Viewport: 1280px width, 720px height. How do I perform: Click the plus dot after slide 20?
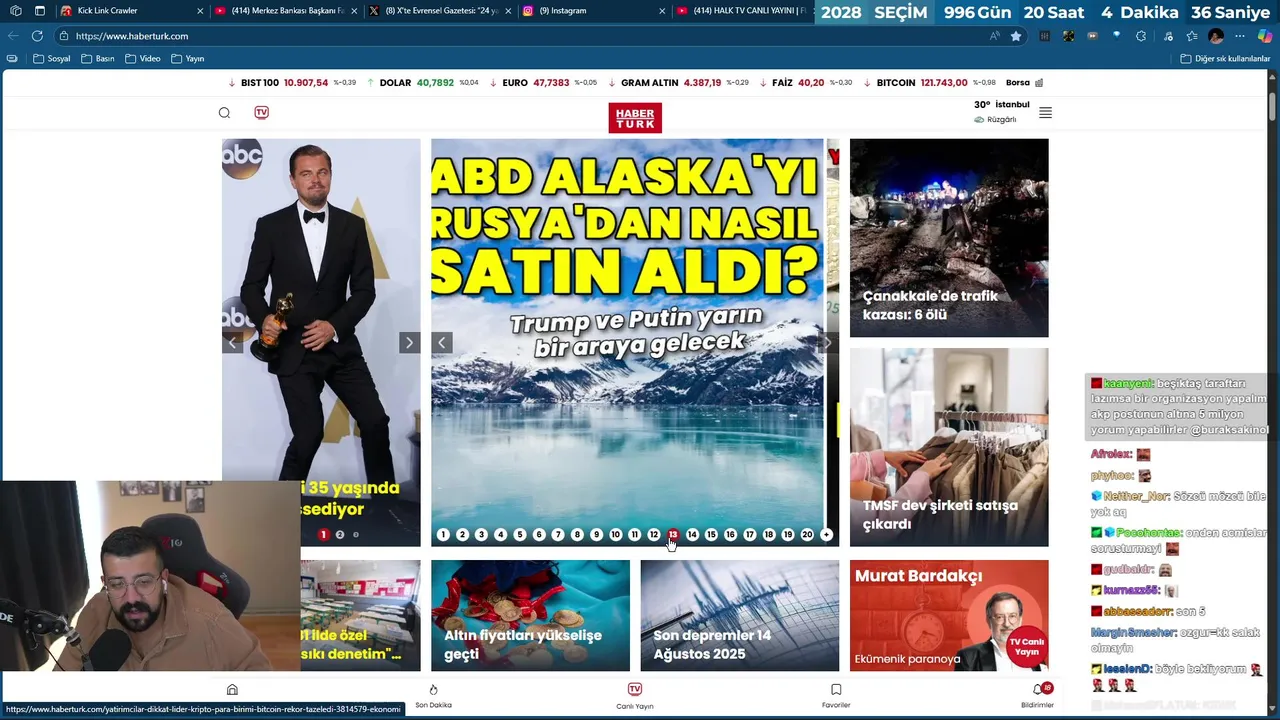pyautogui.click(x=826, y=535)
